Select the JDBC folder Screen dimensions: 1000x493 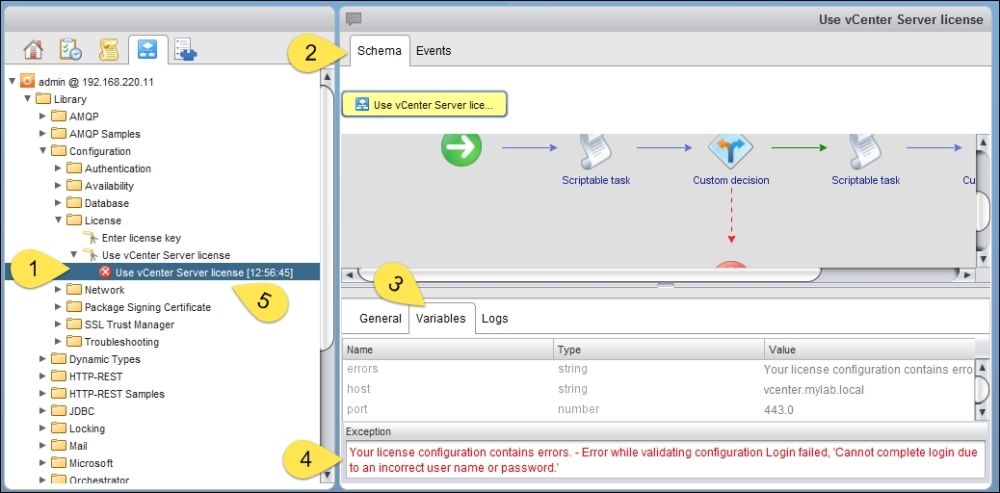[x=82, y=411]
